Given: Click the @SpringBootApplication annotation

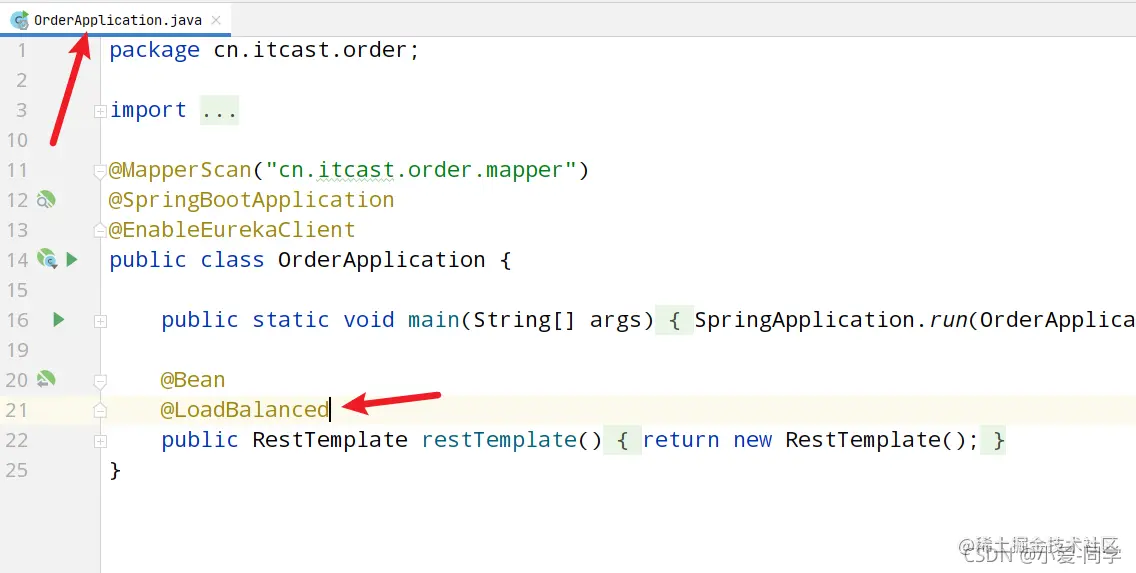Looking at the screenshot, I should point(251,200).
